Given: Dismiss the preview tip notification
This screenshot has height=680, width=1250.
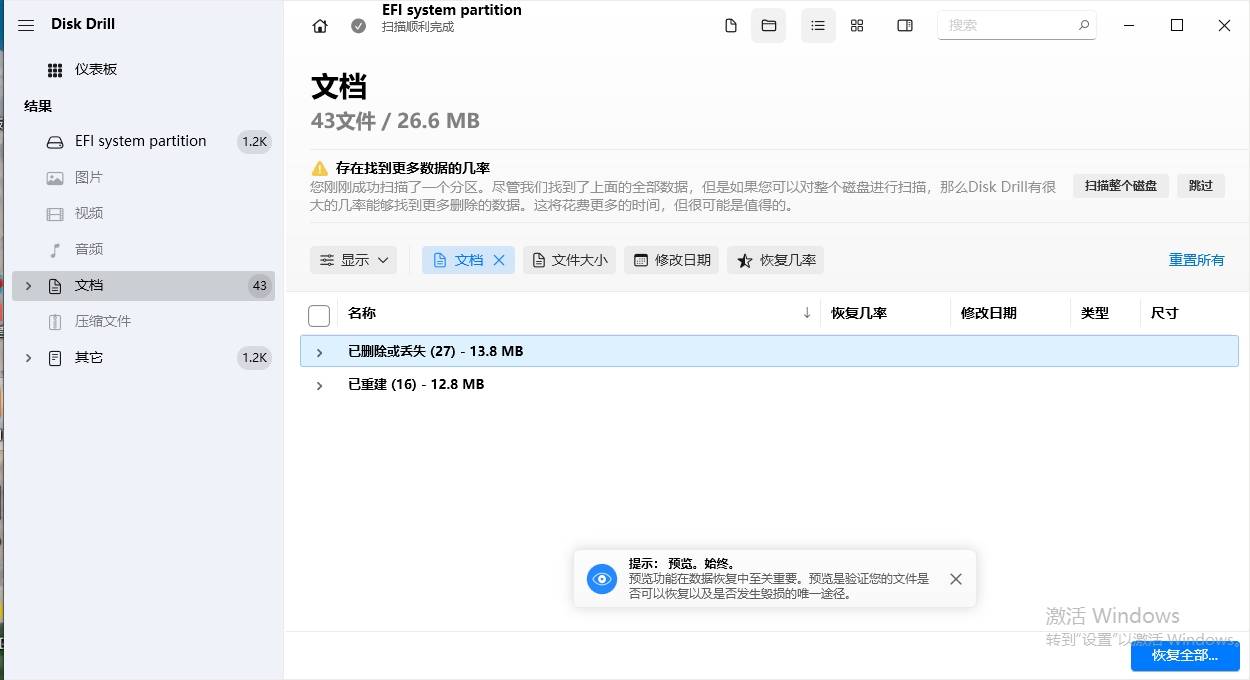Looking at the screenshot, I should click(x=956, y=579).
